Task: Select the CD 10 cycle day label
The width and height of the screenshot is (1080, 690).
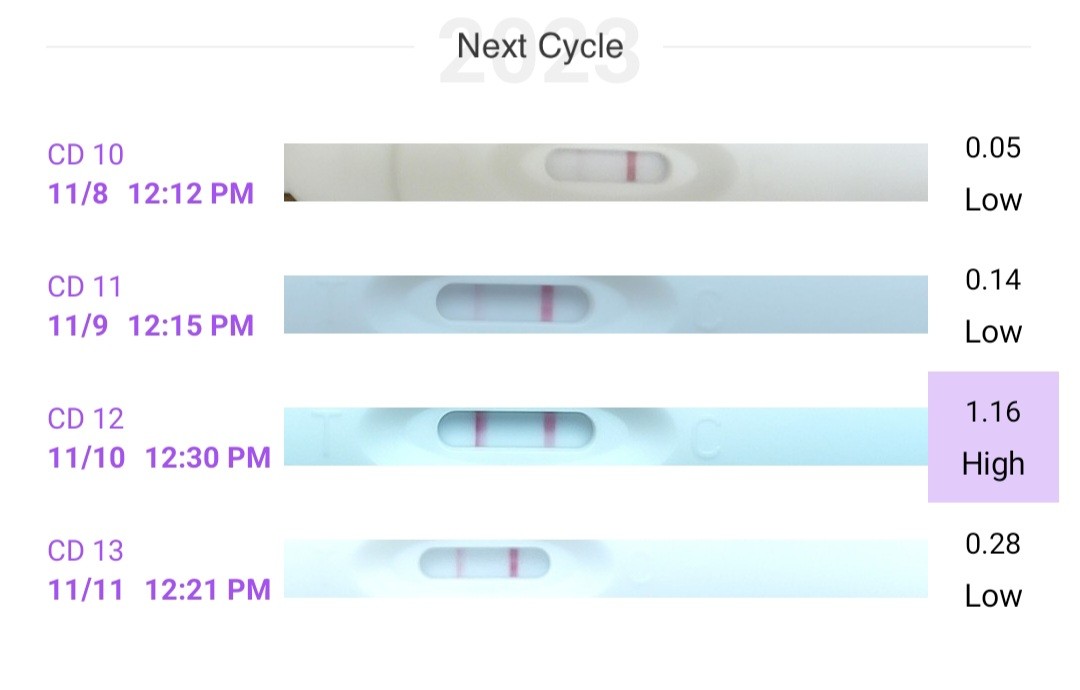Action: pyautogui.click(x=86, y=155)
